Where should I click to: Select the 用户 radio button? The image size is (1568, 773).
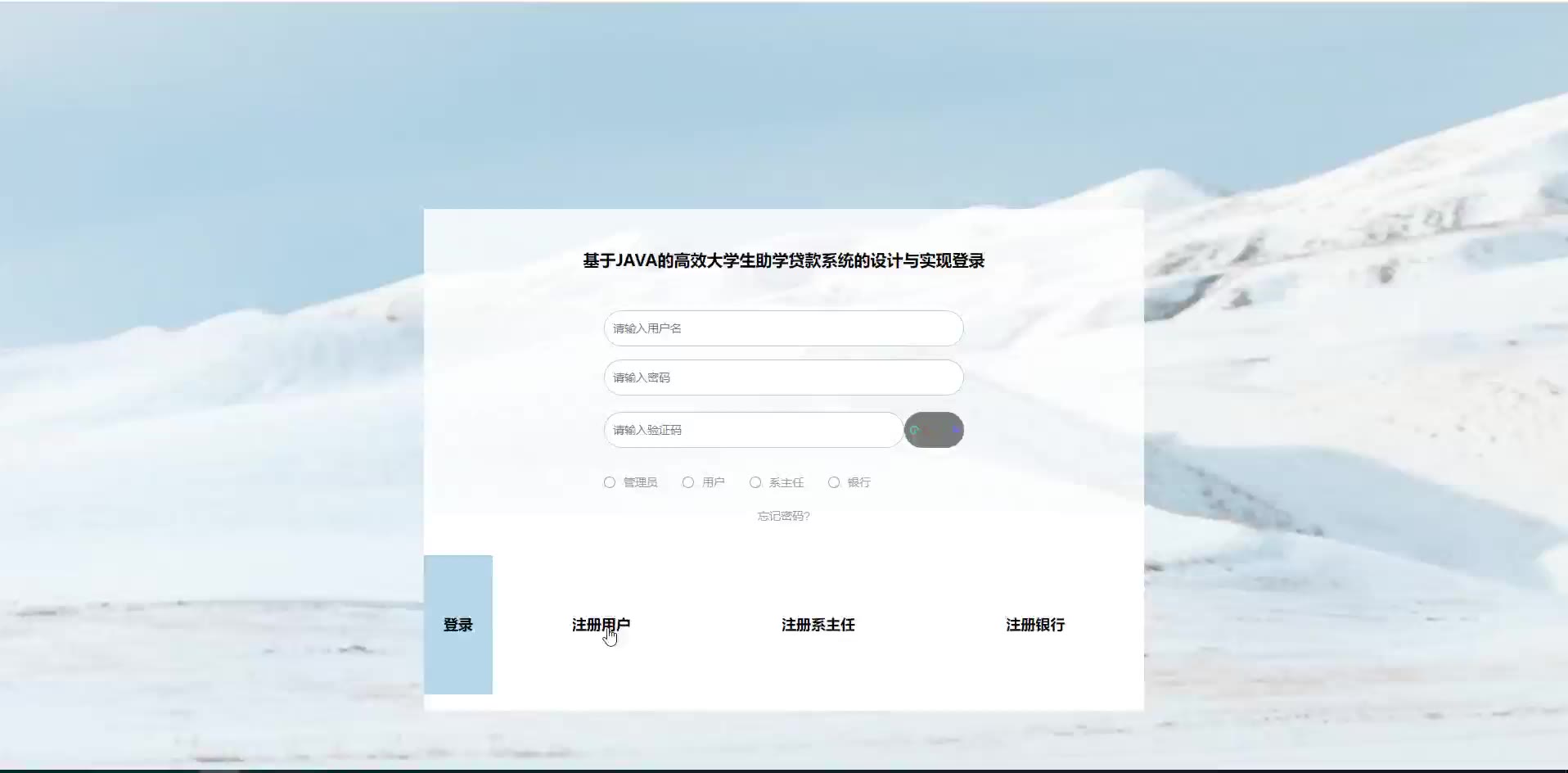(688, 482)
